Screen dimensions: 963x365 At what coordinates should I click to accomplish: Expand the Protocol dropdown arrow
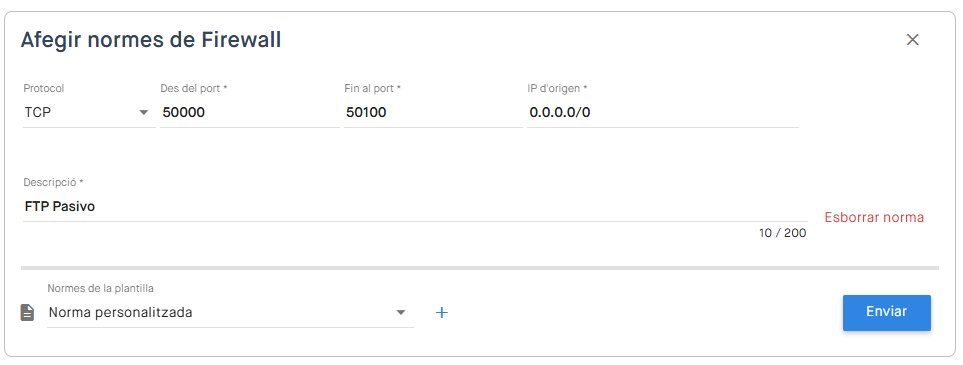click(x=144, y=113)
